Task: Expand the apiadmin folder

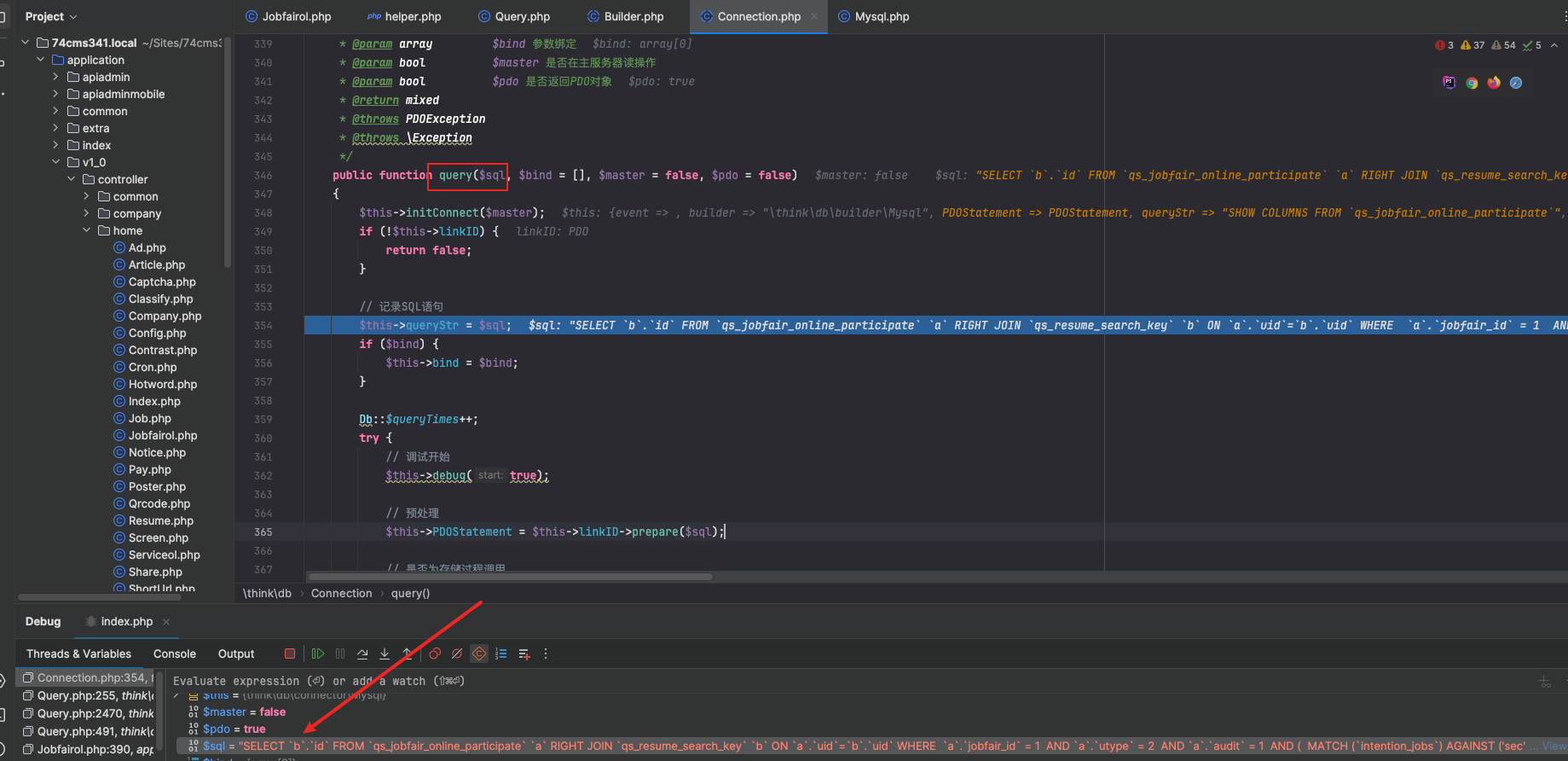Action: tap(55, 77)
